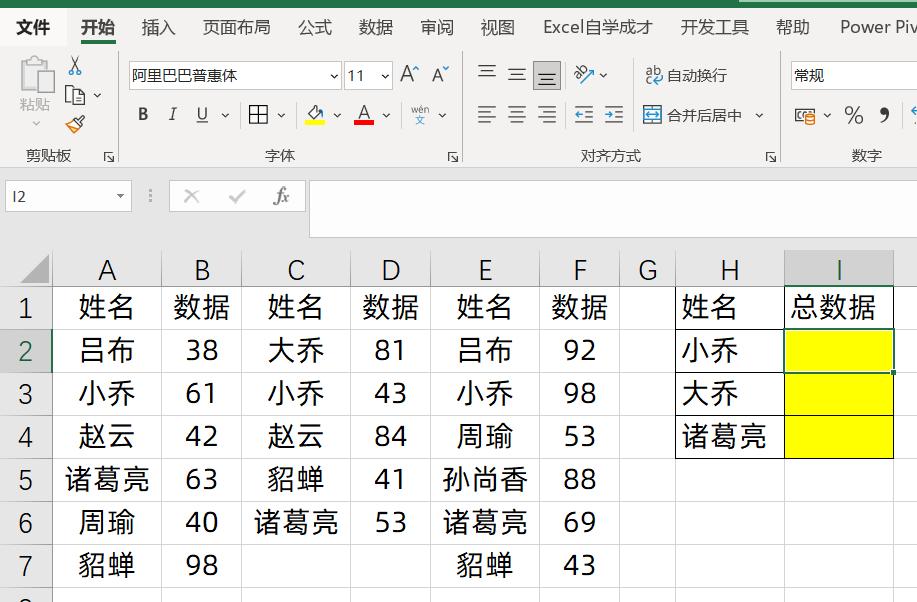The width and height of the screenshot is (917, 602).
Task: Switch to the 数据 ribbon tab
Action: click(375, 27)
